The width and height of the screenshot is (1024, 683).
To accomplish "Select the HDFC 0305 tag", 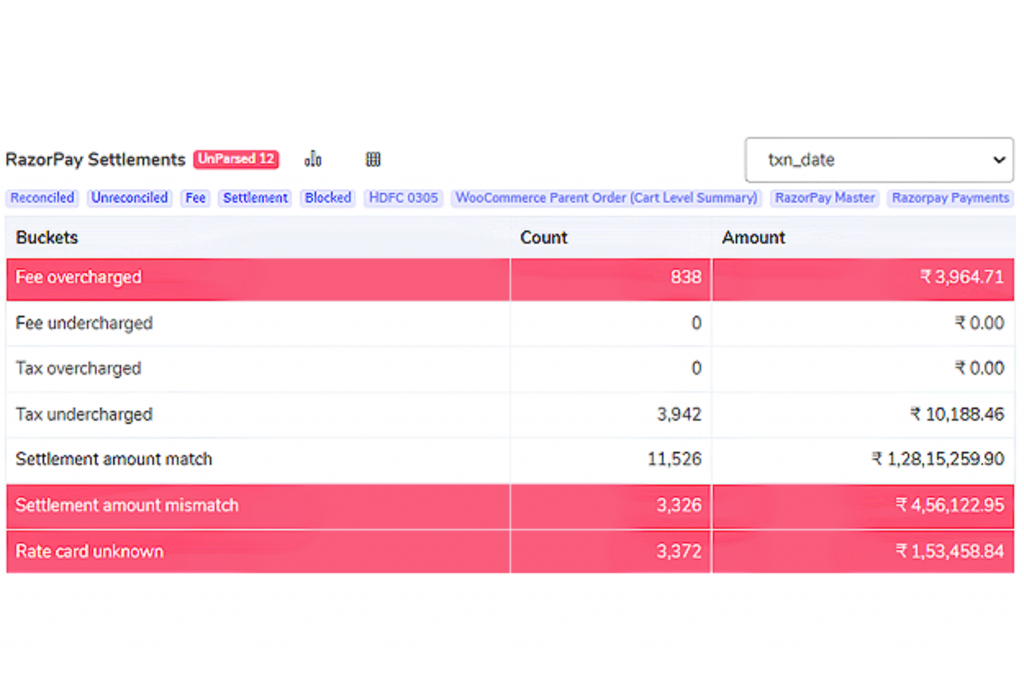I will [x=404, y=198].
